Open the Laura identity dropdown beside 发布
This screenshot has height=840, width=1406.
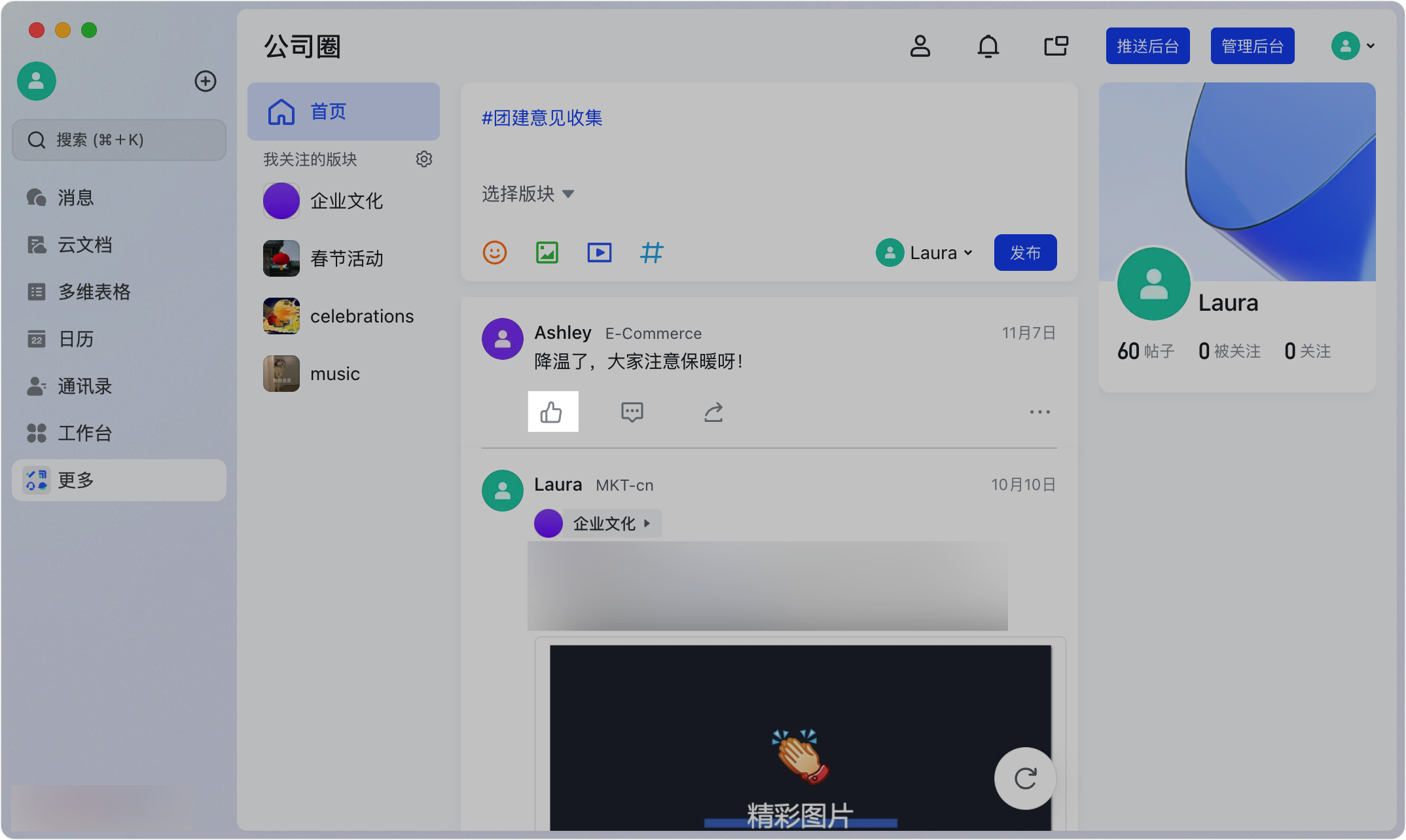[x=924, y=253]
